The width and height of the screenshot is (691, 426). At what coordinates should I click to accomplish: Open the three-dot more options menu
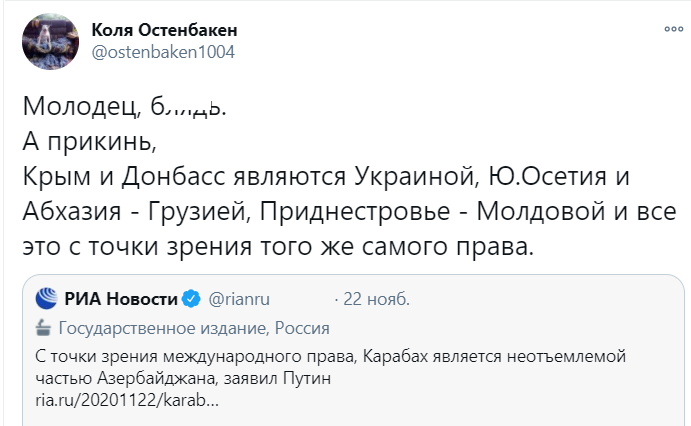pyautogui.click(x=673, y=29)
